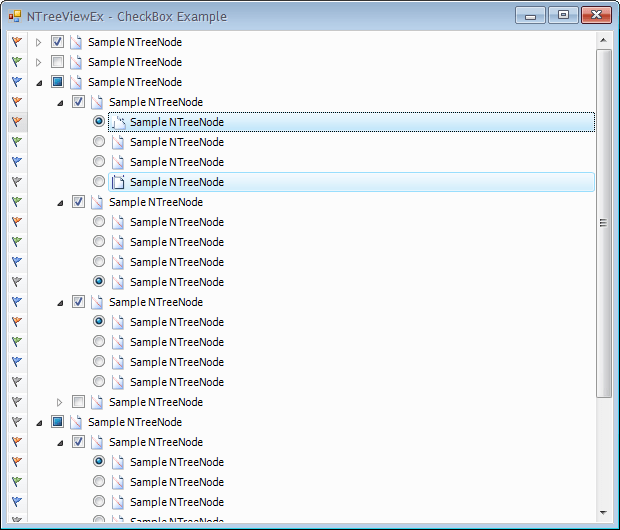This screenshot has height=530, width=620.
Task: Check the empty checkbox of second top-level node
Action: click(x=57, y=62)
